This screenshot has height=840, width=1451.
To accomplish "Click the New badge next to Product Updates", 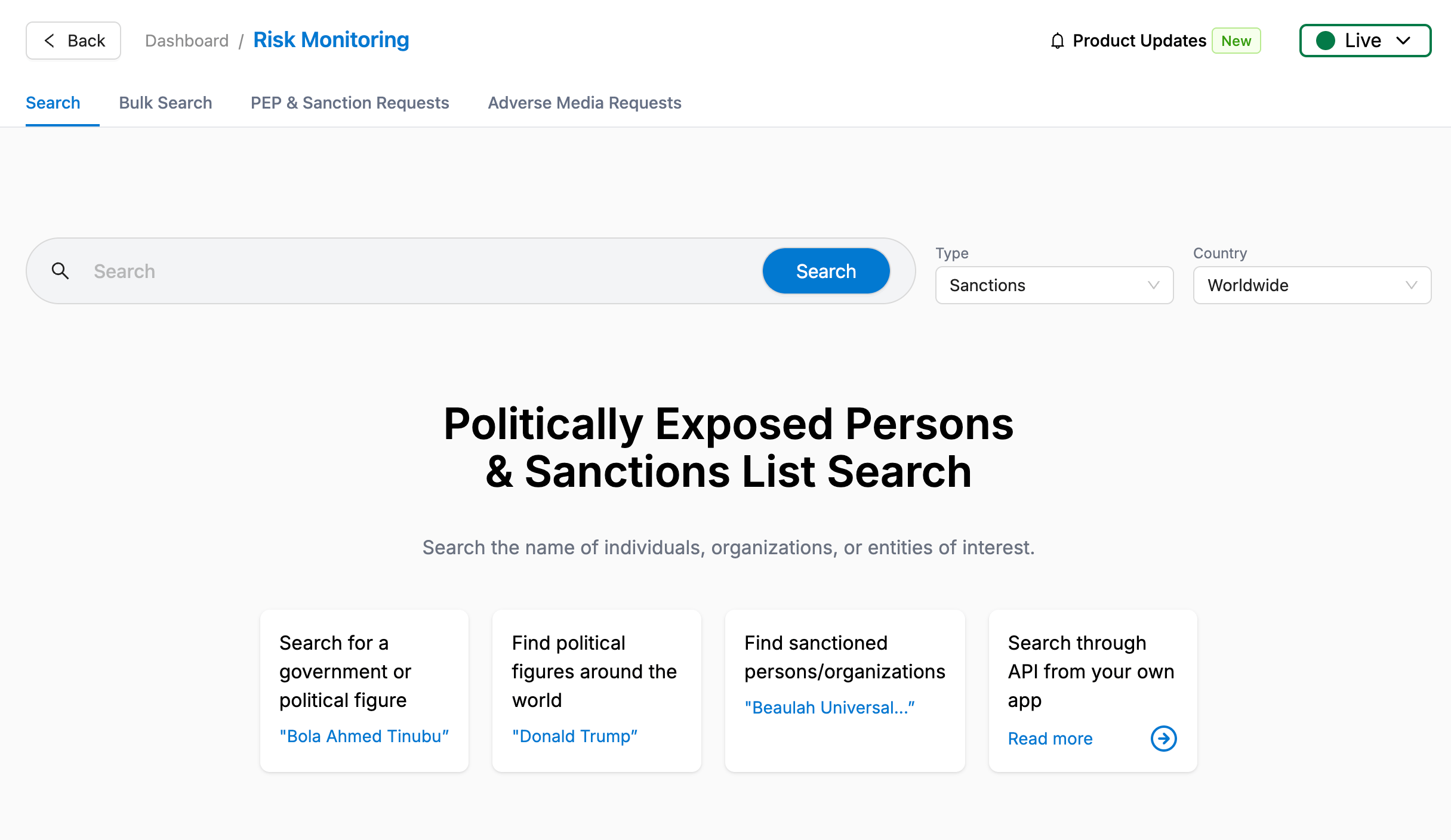I will pos(1236,41).
